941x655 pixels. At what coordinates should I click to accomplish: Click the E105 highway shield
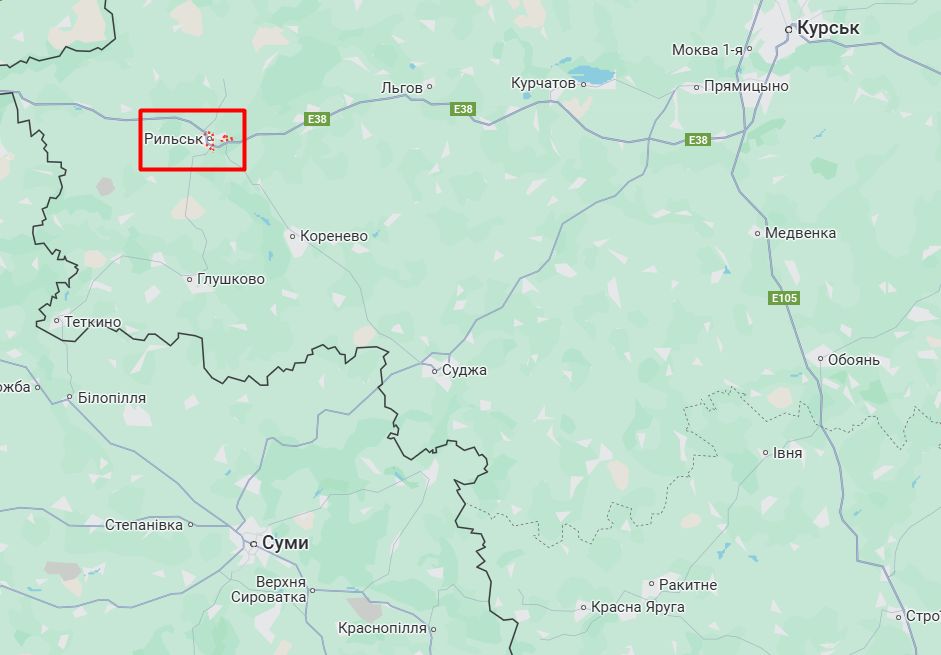pos(784,298)
